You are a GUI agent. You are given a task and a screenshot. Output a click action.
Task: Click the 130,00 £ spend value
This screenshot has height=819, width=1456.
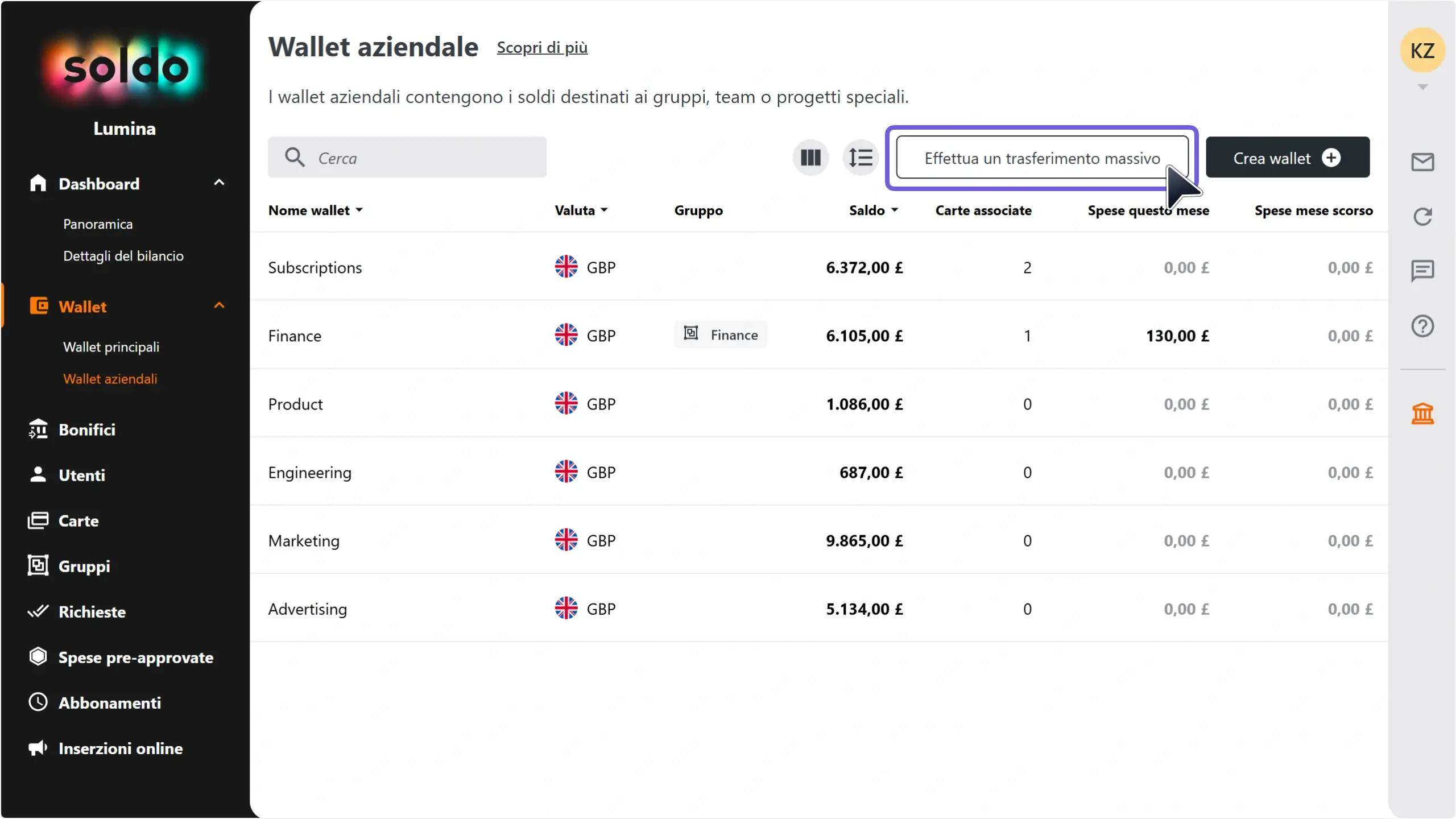(1177, 336)
